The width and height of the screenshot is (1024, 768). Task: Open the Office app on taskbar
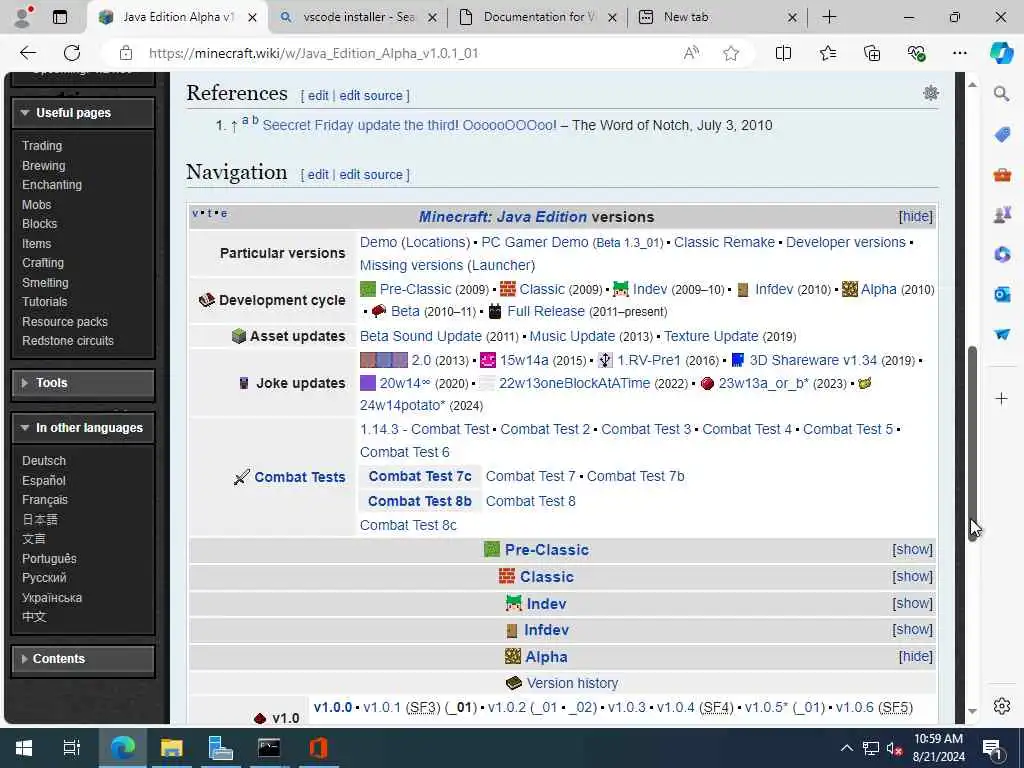318,748
